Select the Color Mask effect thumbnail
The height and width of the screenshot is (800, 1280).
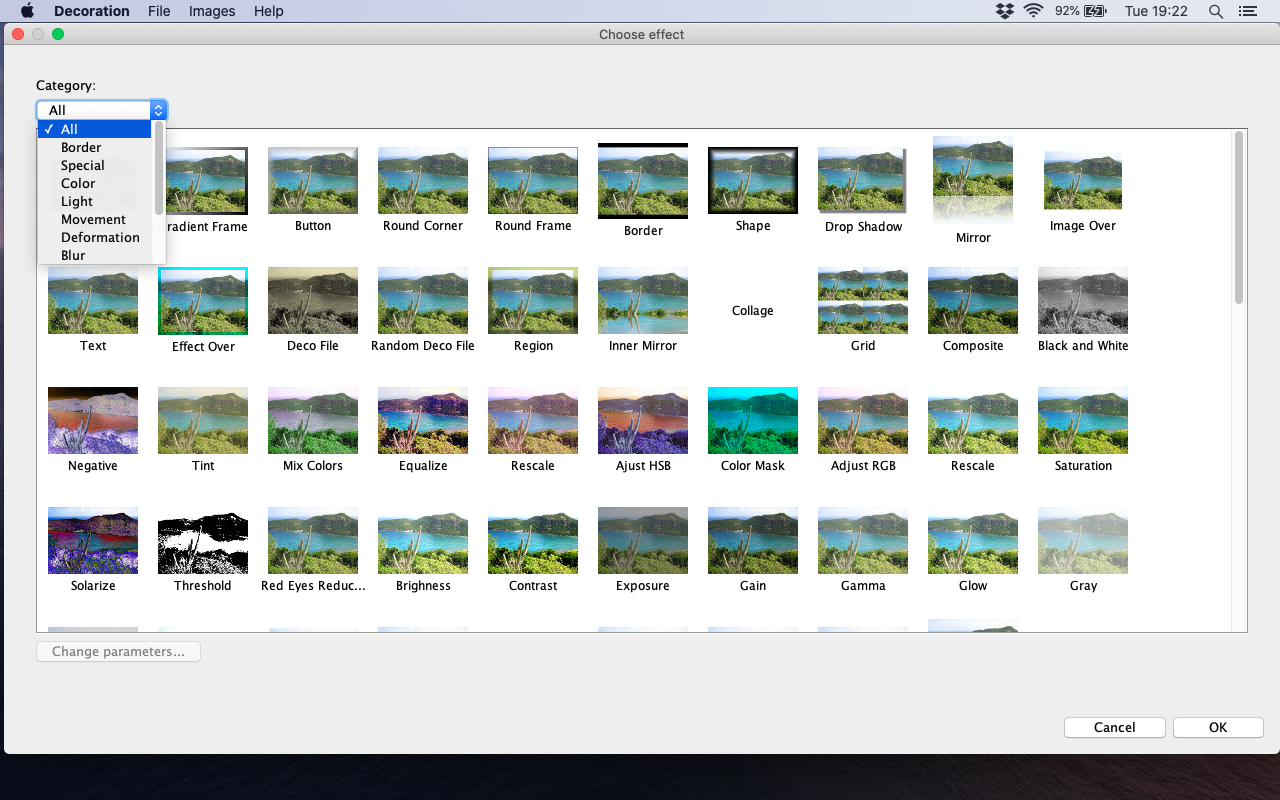point(752,421)
